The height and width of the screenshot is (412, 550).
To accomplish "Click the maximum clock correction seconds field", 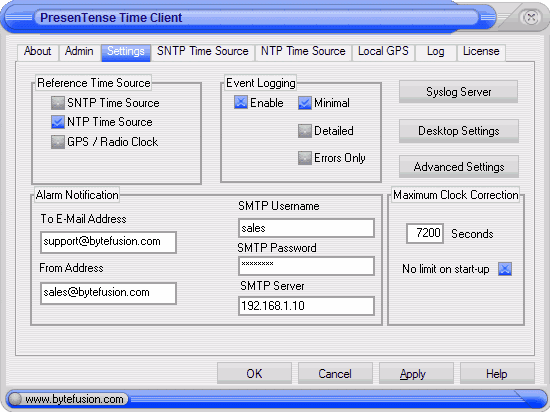I will coord(425,233).
